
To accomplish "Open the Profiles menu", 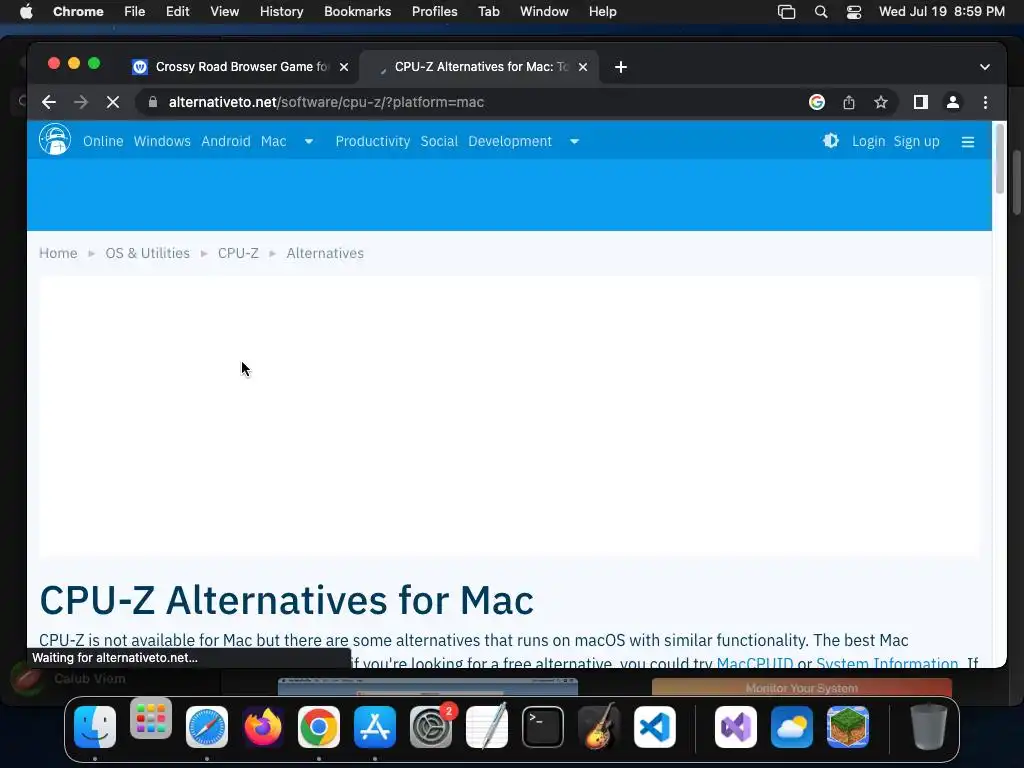I will click(x=434, y=11).
